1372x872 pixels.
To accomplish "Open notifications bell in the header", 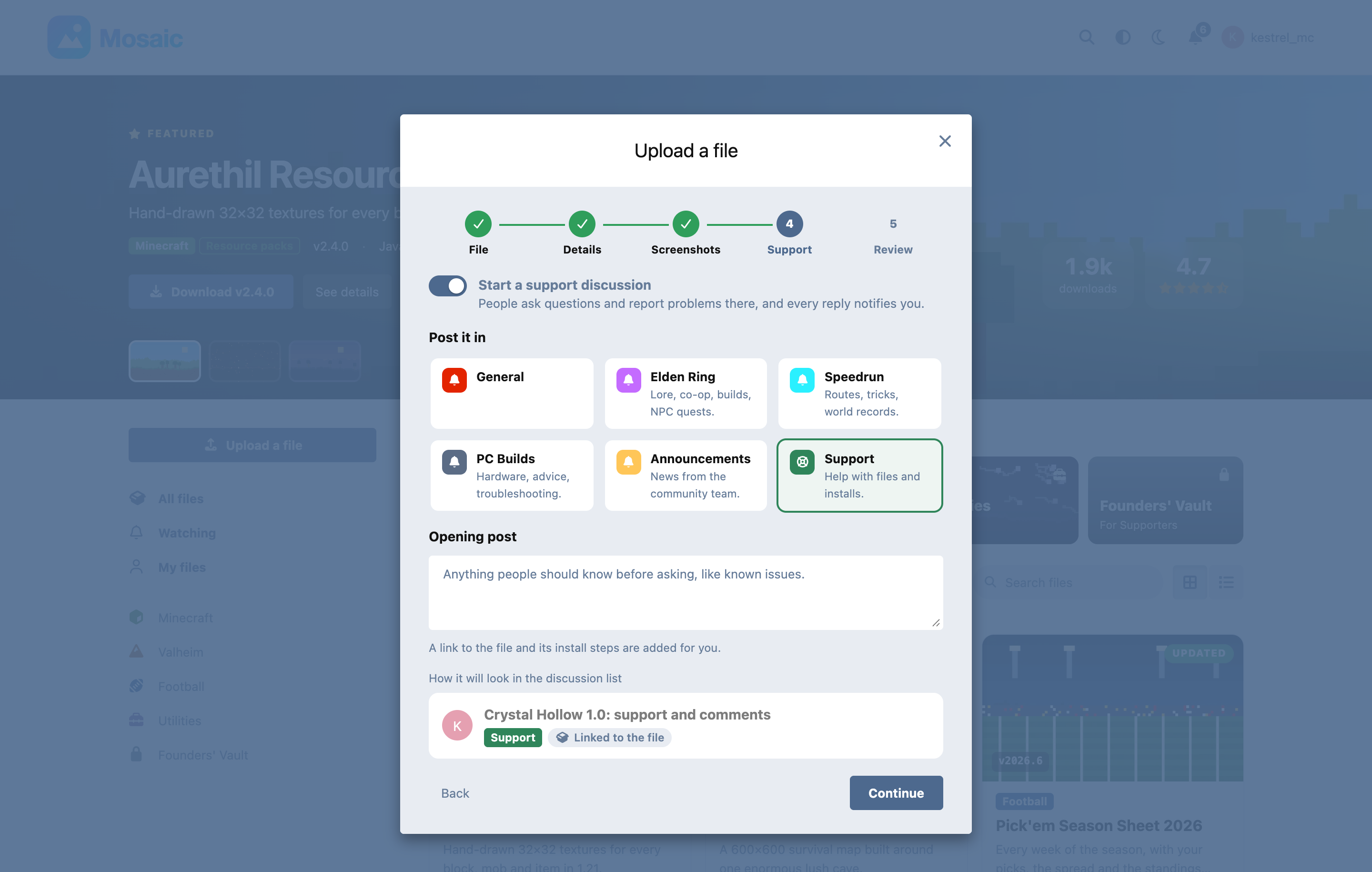I will [1195, 38].
